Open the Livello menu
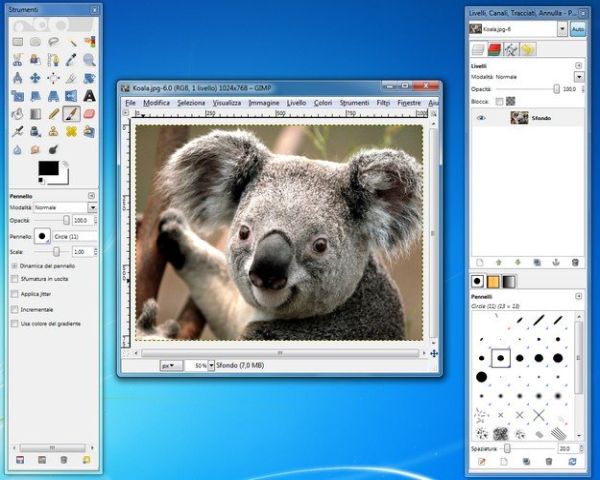The width and height of the screenshot is (600, 480). coord(296,103)
